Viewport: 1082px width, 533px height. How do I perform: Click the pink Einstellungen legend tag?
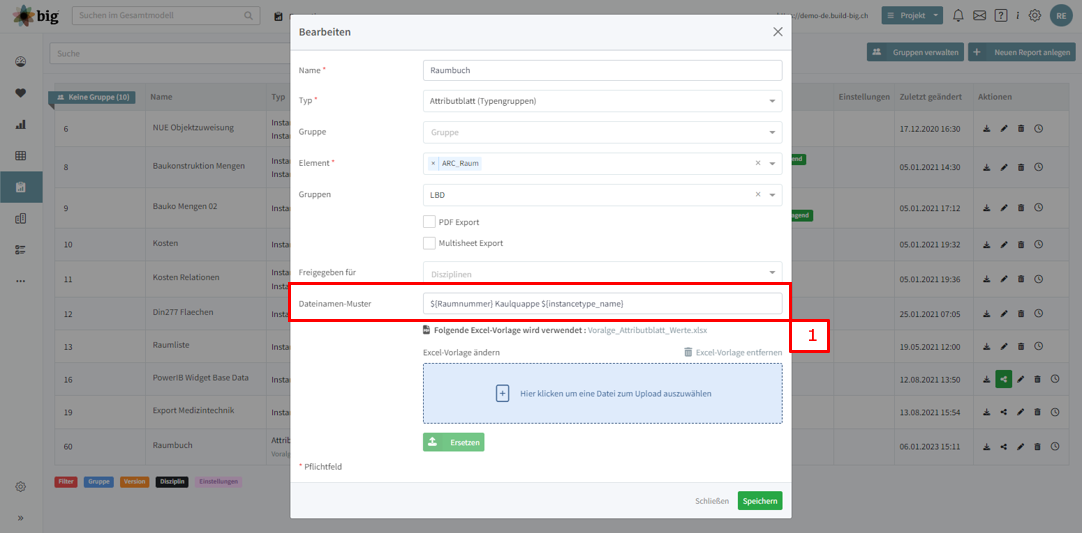click(219, 481)
